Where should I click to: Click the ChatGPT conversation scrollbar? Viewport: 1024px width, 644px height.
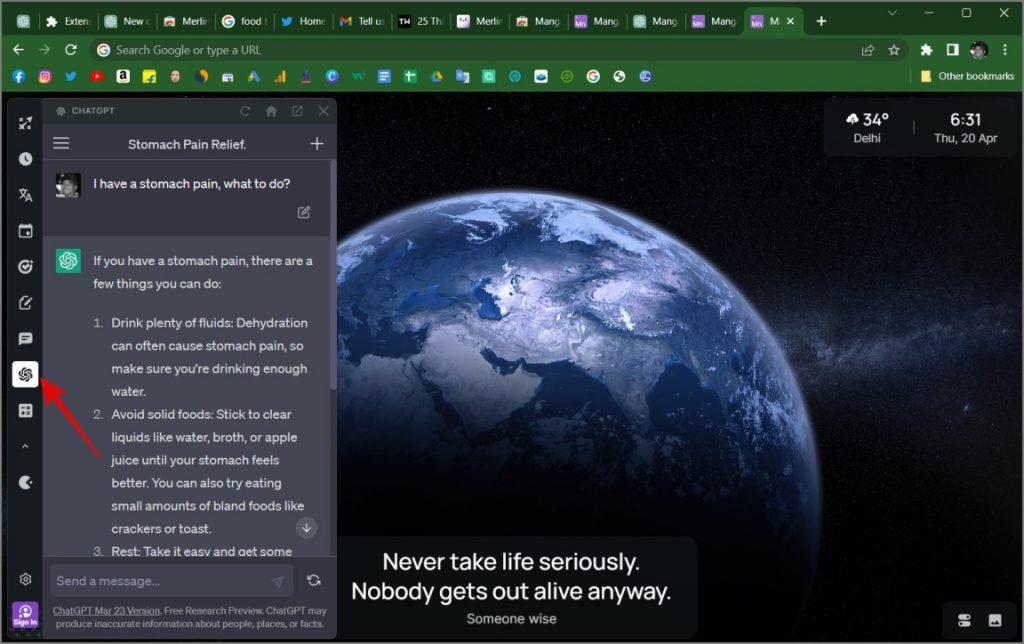click(x=333, y=274)
